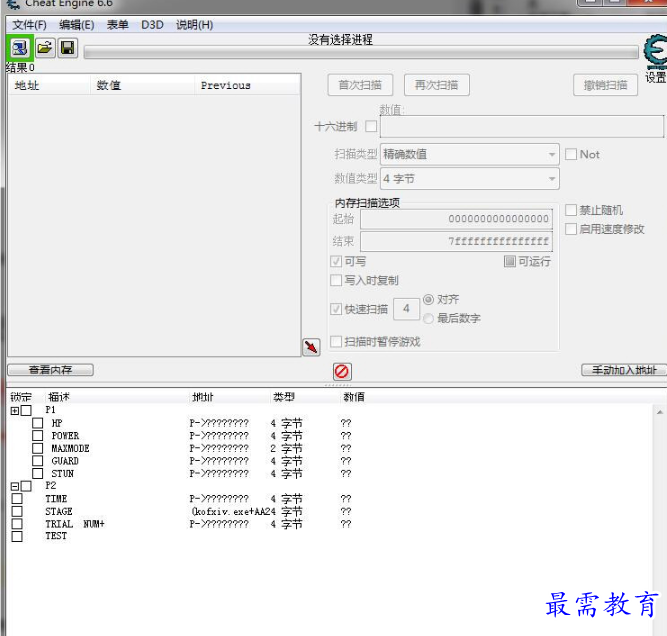Open 表单 menu

(117, 25)
